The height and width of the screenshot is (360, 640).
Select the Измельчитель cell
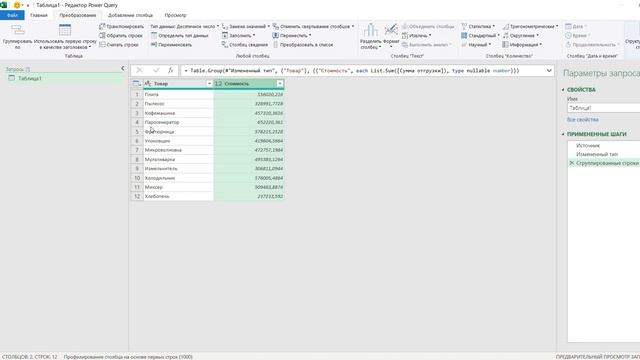click(x=178, y=169)
